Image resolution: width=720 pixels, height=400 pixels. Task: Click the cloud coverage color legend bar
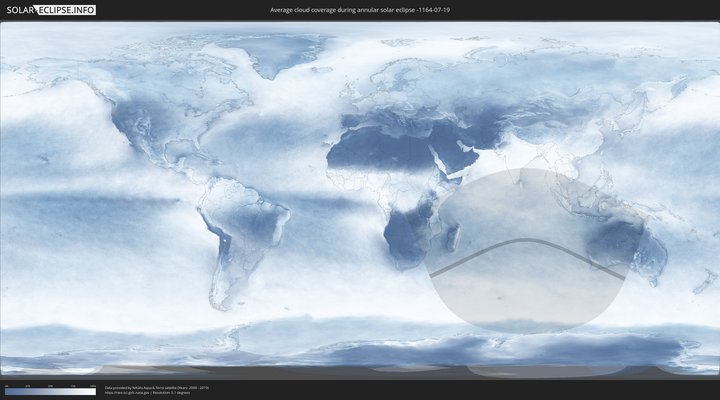[x=50, y=392]
